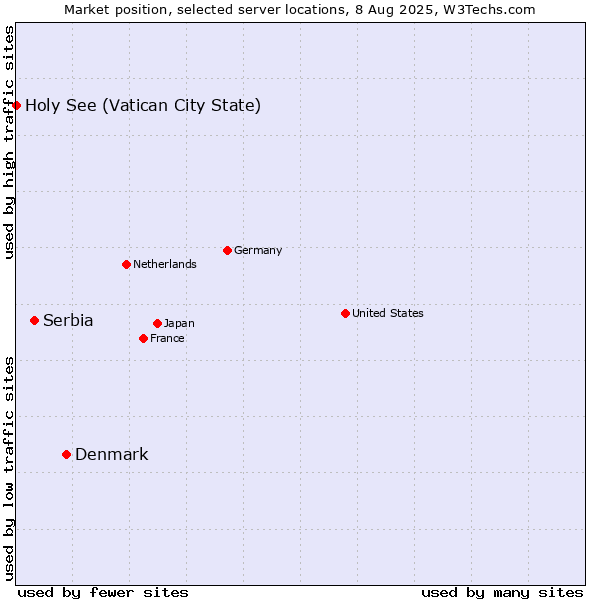Select the 'Denmark' label text

click(112, 455)
